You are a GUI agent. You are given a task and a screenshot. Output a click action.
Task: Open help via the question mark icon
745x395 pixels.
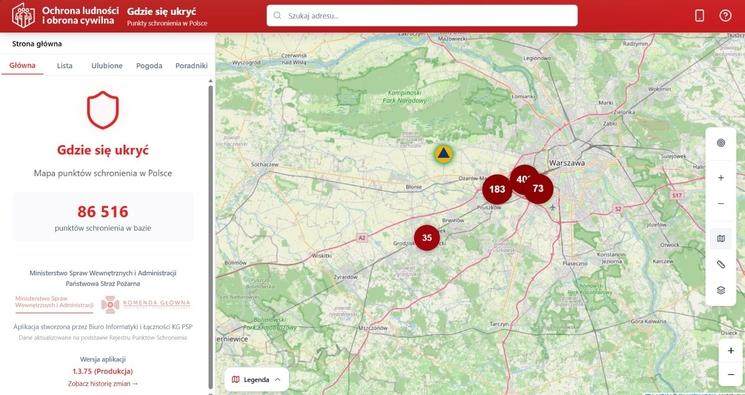[726, 16]
